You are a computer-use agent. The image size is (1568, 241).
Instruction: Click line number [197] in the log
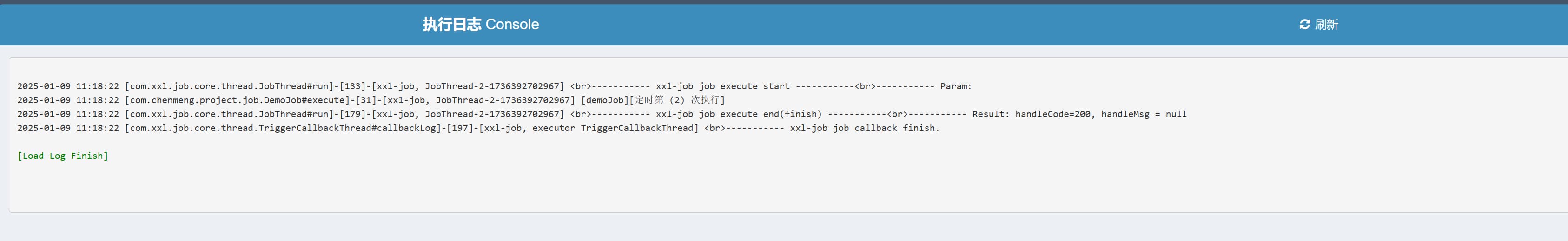460,129
